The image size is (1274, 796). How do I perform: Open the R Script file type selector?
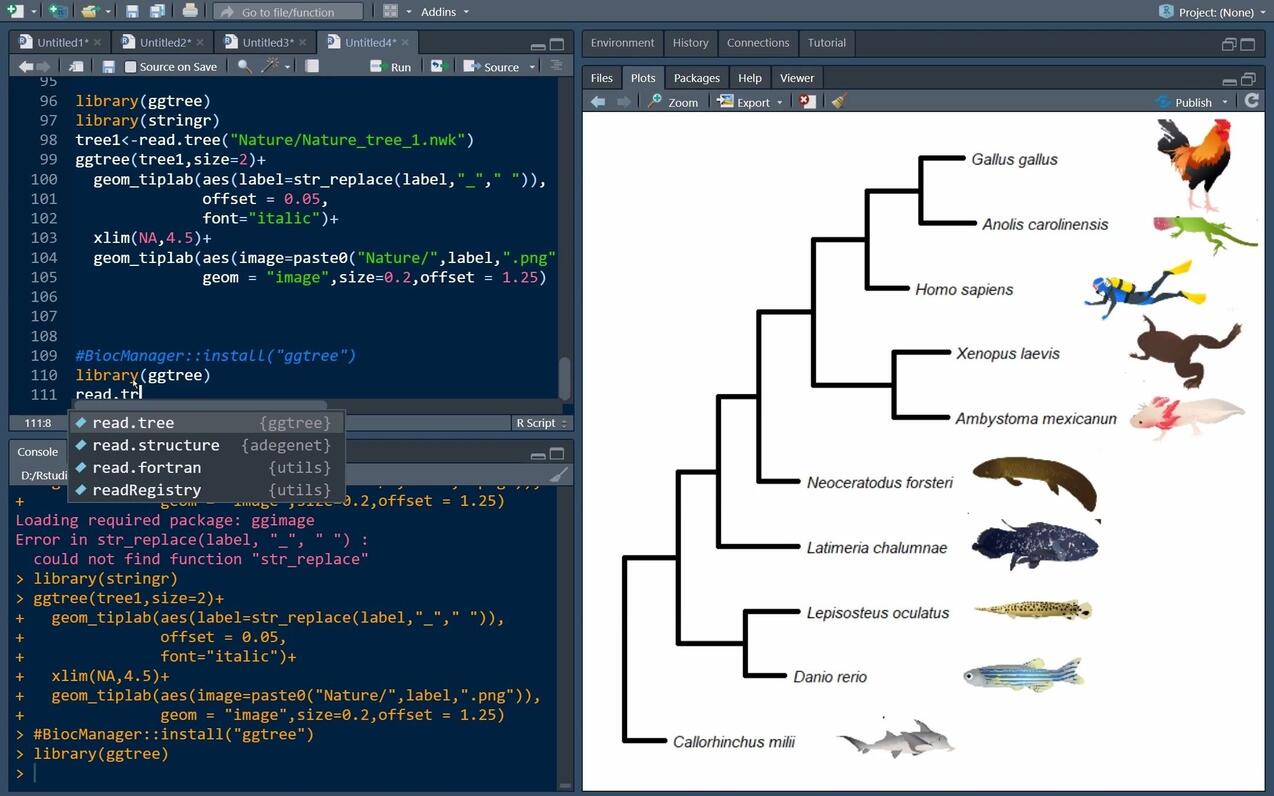click(x=541, y=423)
